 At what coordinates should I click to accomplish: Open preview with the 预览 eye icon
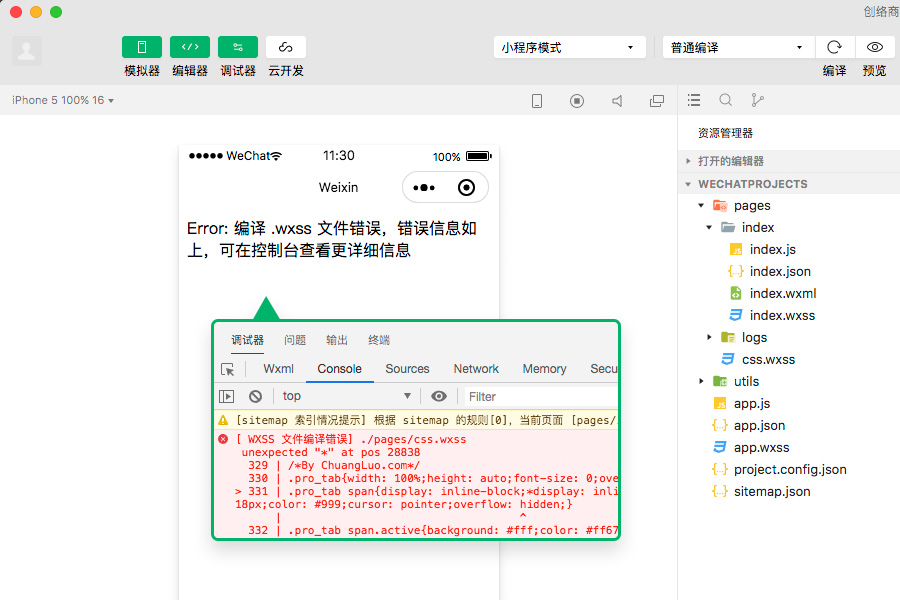(x=874, y=47)
